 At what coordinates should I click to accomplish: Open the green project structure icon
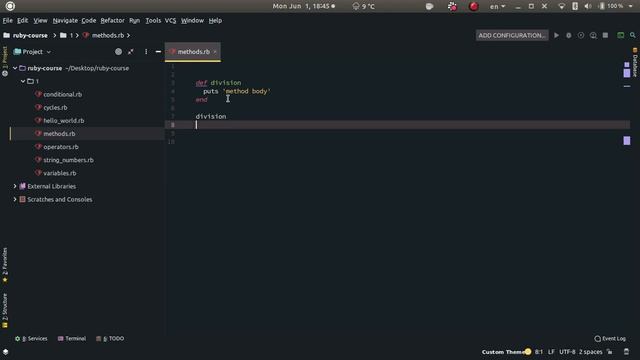620,36
